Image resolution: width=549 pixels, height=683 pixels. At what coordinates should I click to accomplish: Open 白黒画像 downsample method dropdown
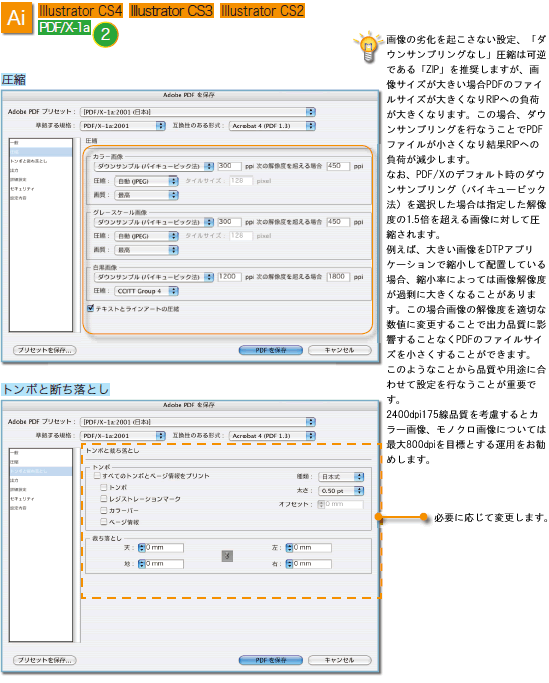point(153,277)
